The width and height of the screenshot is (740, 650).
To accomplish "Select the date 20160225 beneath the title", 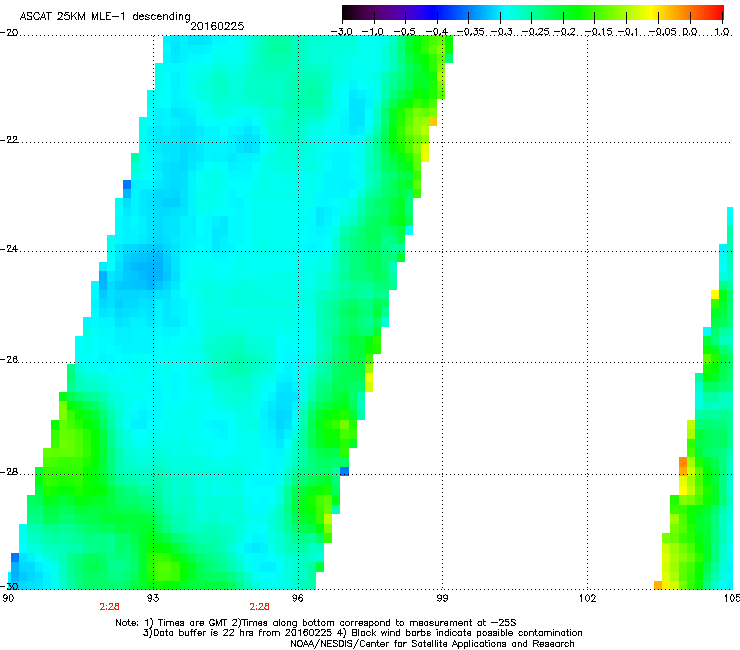I will [x=217, y=26].
